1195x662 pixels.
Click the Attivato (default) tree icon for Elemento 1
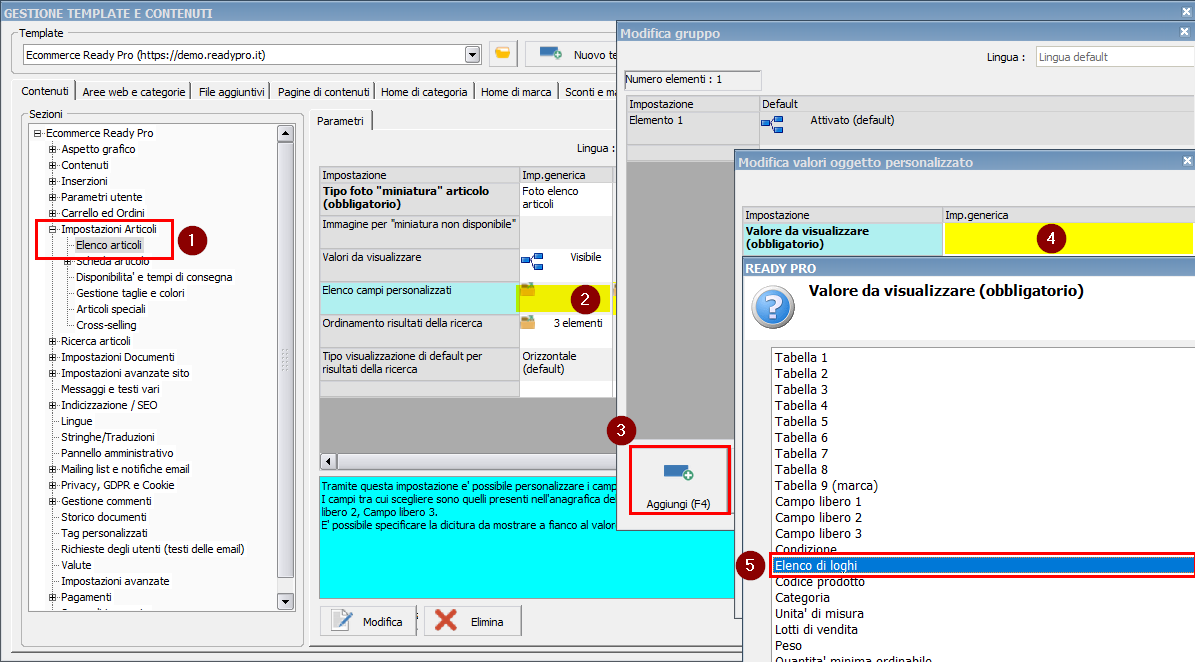click(772, 124)
